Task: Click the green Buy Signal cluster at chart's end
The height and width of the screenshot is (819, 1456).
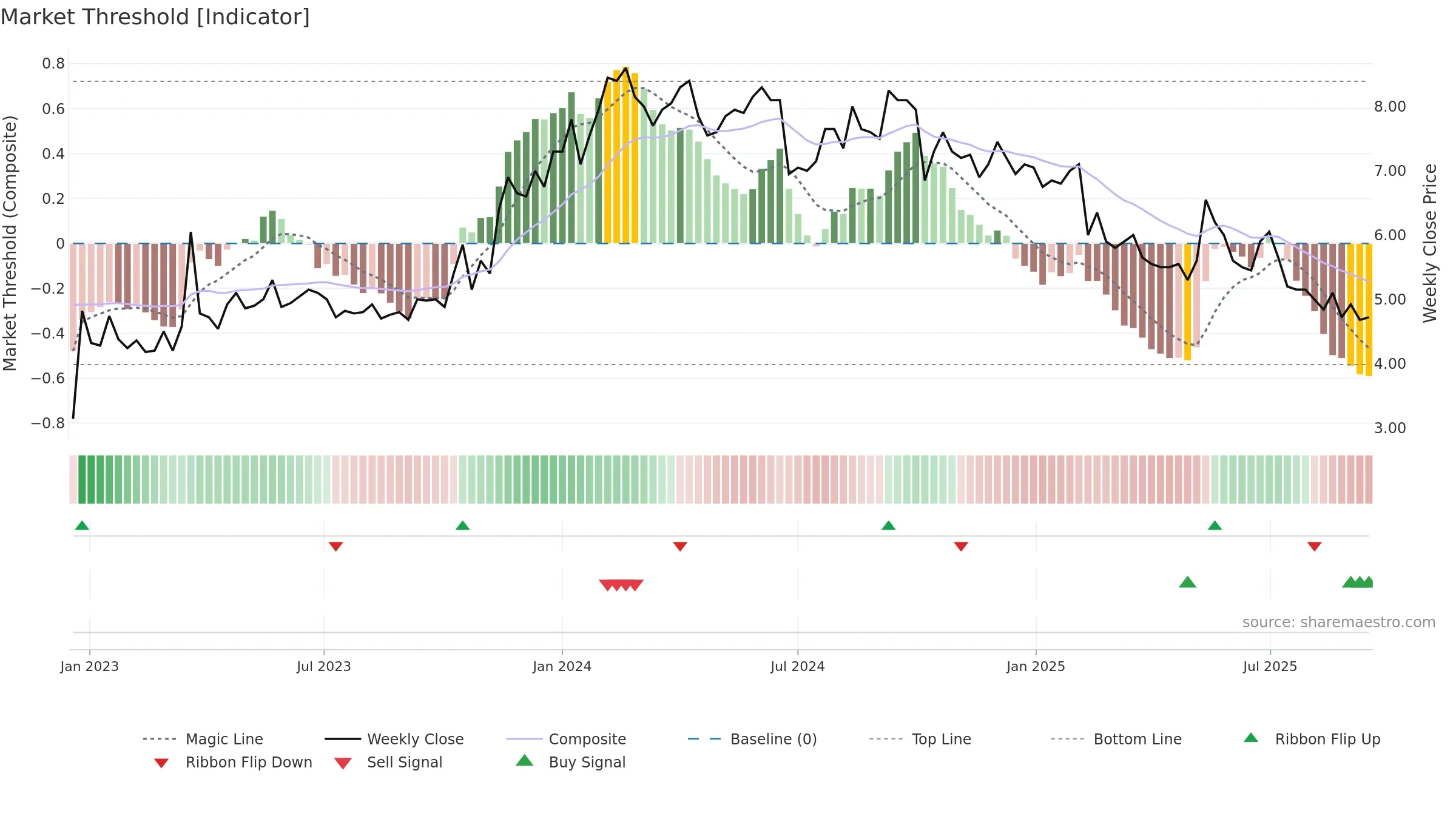Action: pyautogui.click(x=1358, y=582)
